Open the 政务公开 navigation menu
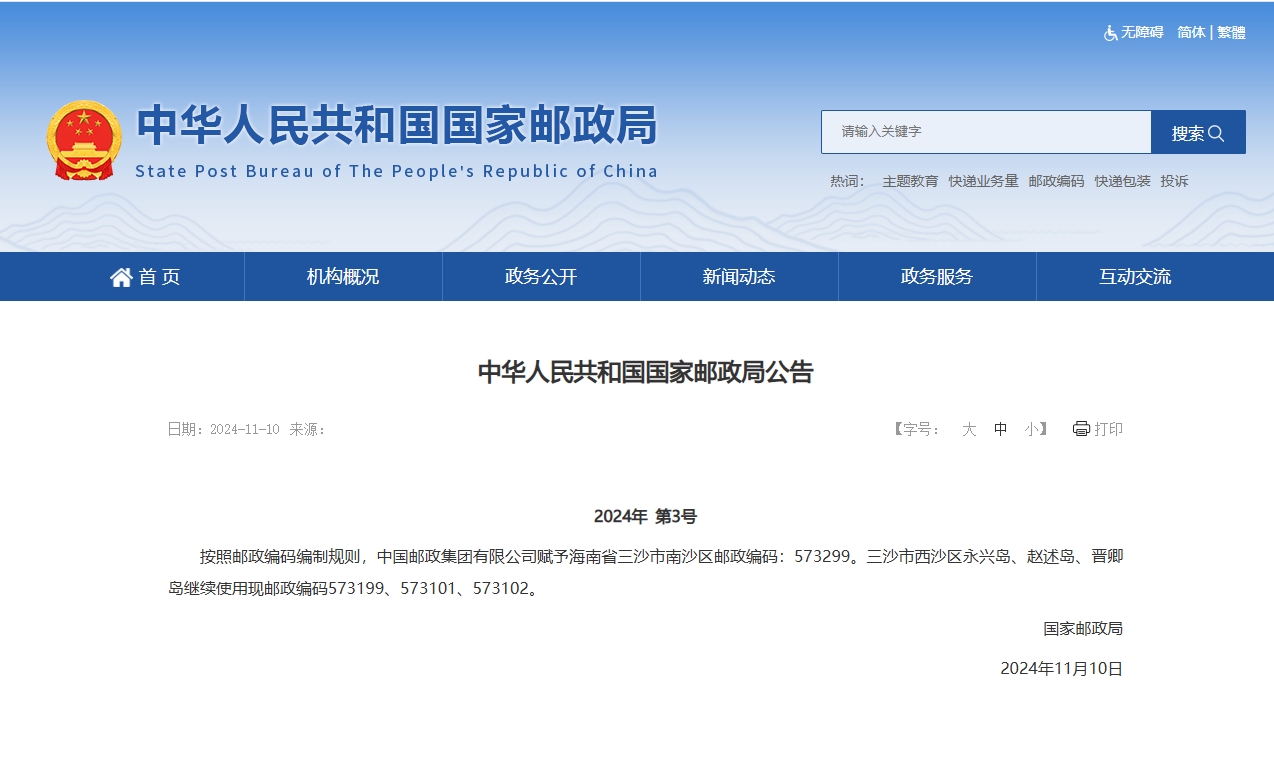The width and height of the screenshot is (1274, 775). [541, 277]
